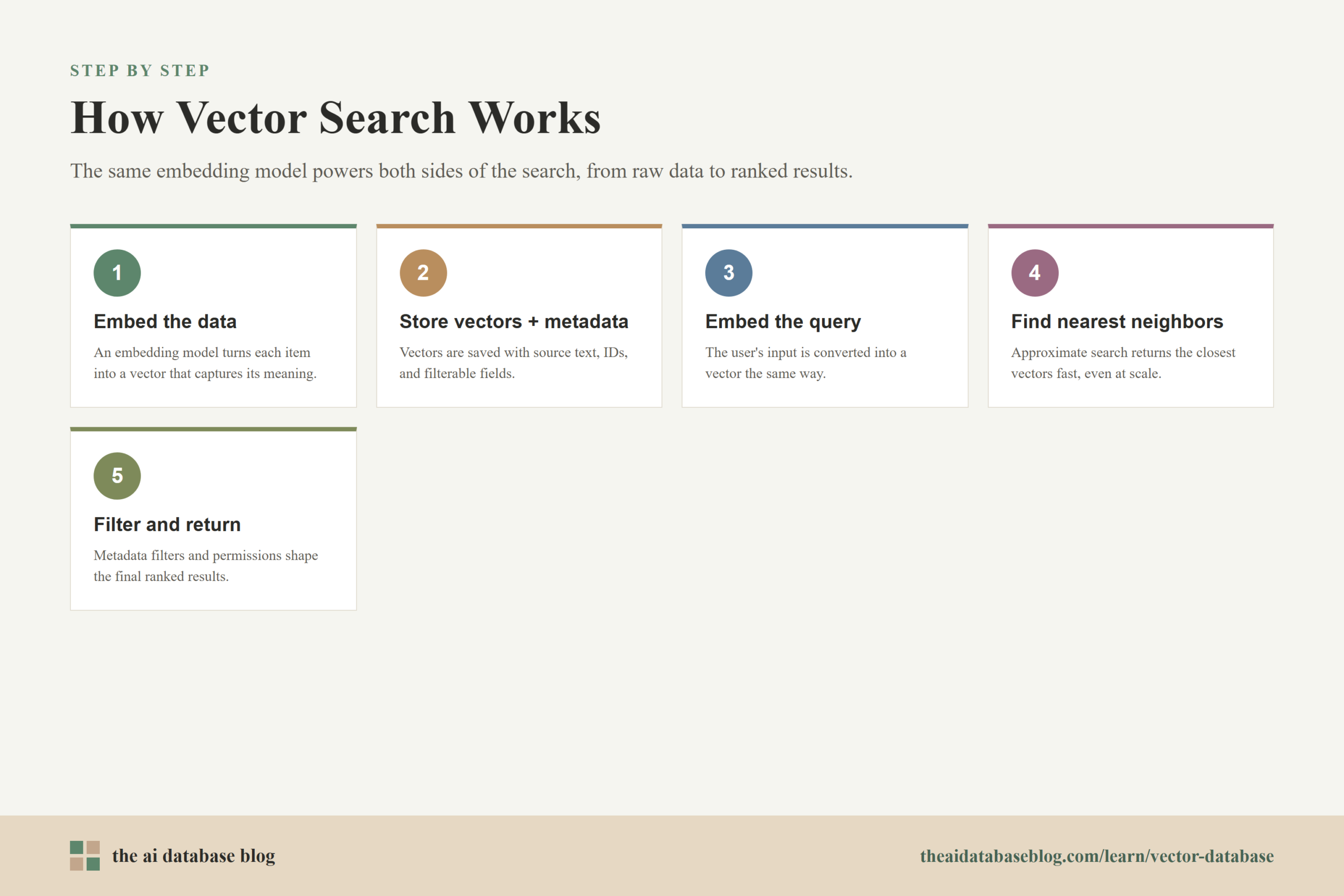The height and width of the screenshot is (896, 1344).
Task: Open the theaidatabaseblog.com/learn/vector-database link
Action: coord(1097,856)
